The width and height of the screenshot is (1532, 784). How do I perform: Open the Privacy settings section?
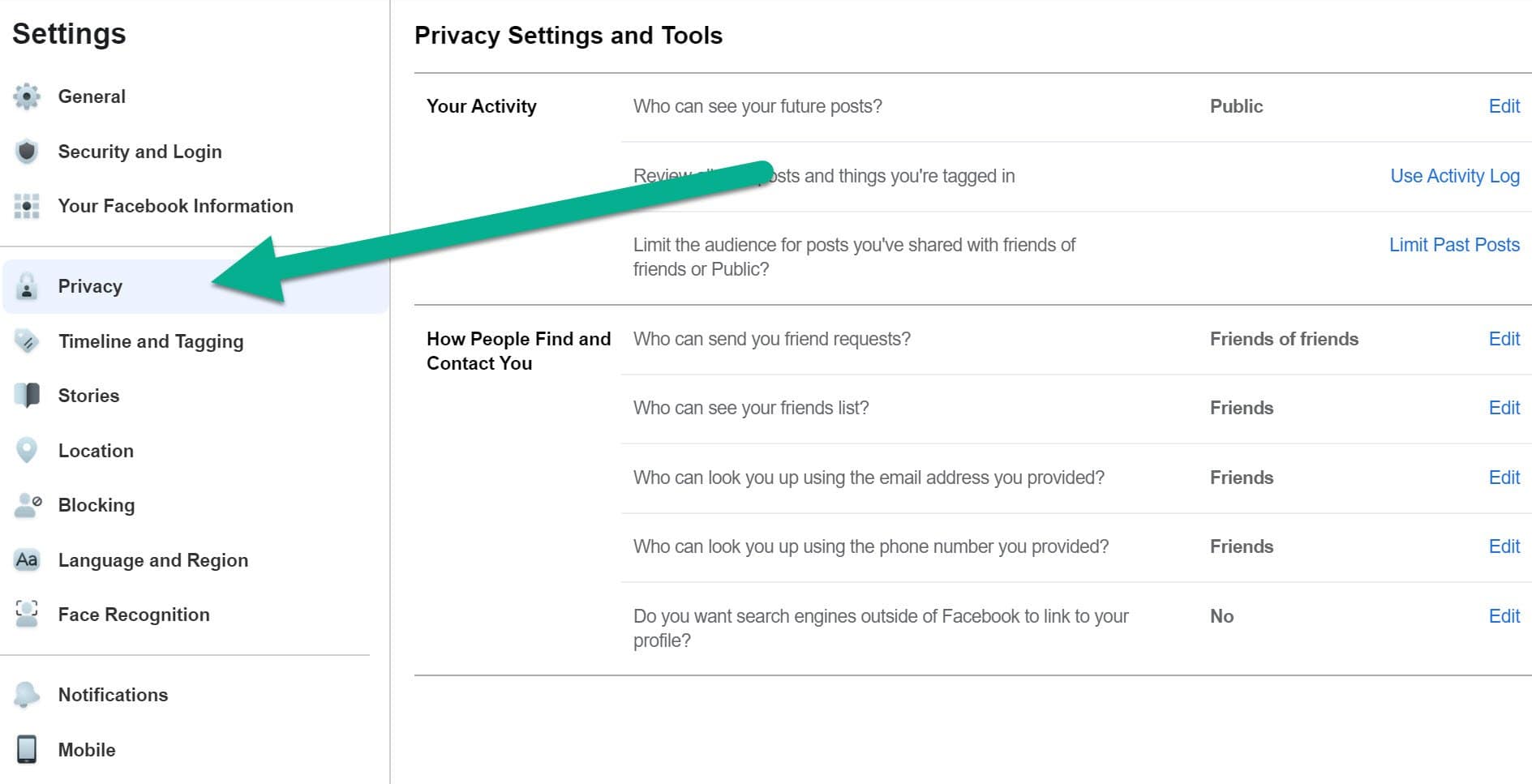pyautogui.click(x=90, y=286)
